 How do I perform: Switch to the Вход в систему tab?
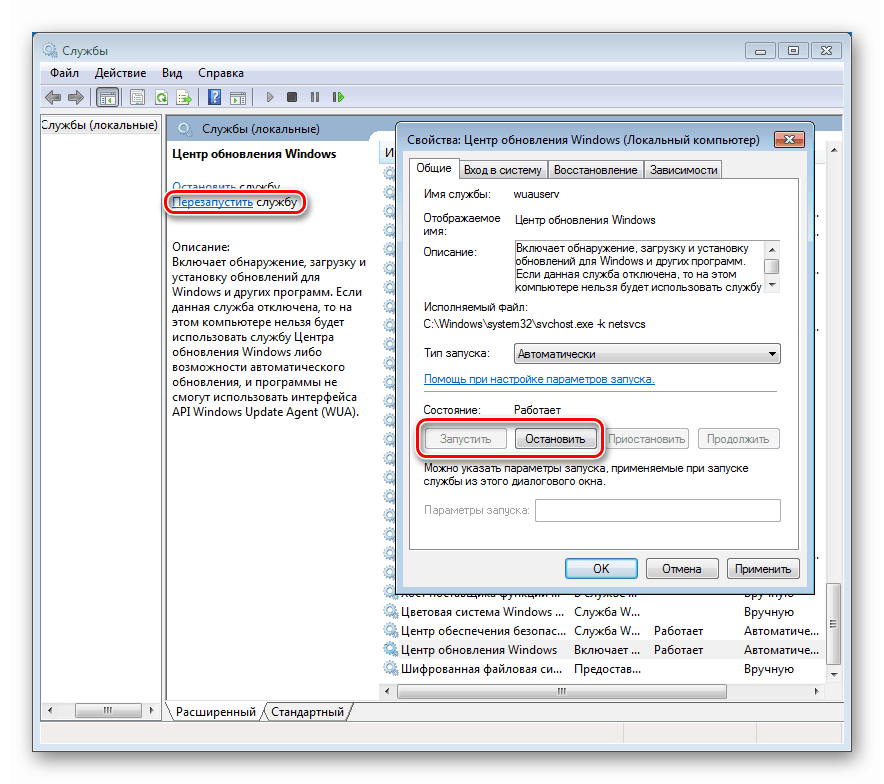(x=503, y=169)
